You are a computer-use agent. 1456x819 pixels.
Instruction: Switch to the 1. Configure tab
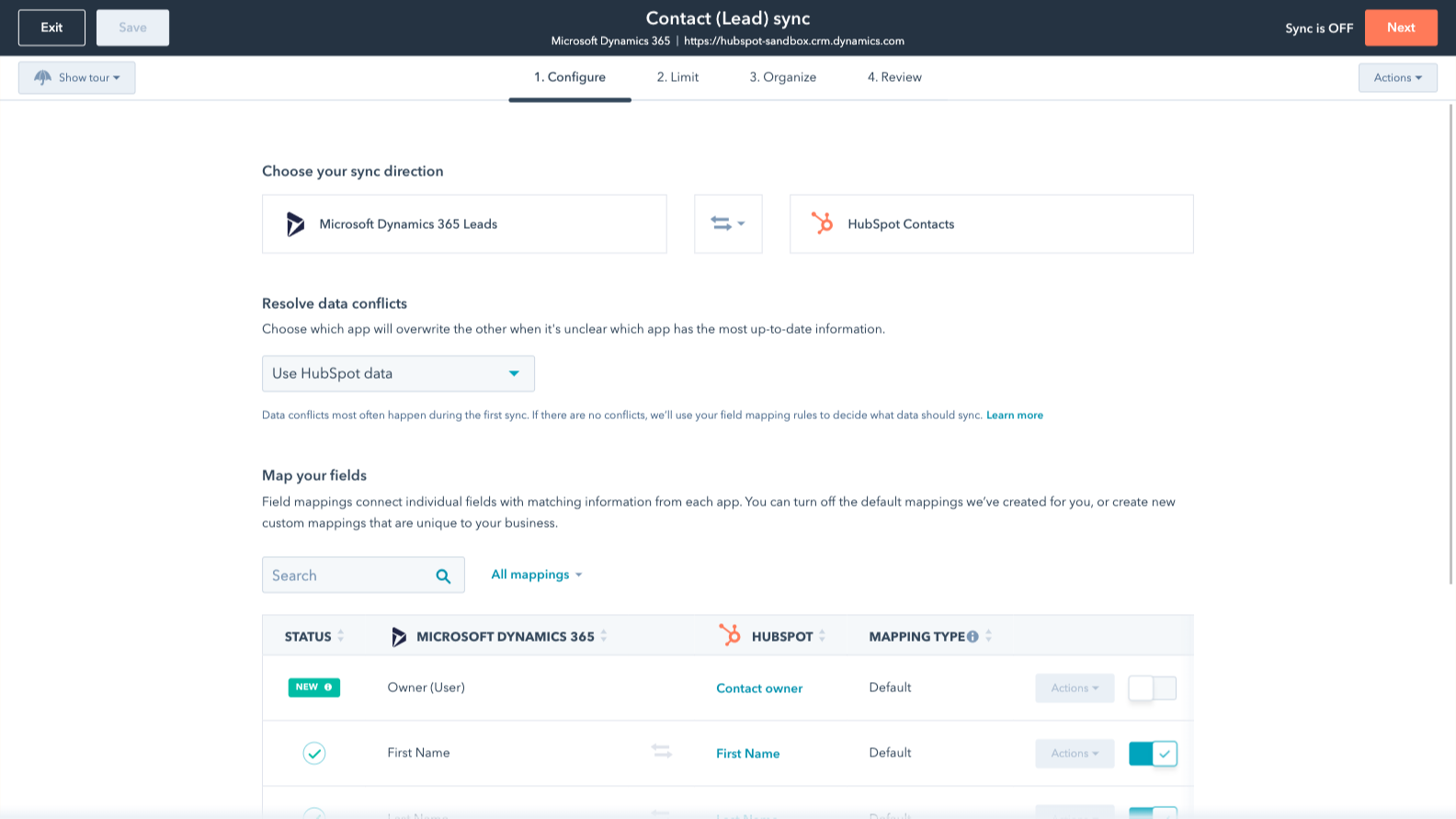570,77
